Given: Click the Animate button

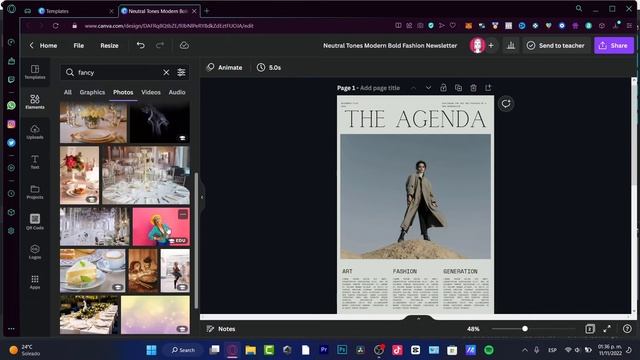Looking at the screenshot, I should point(224,67).
